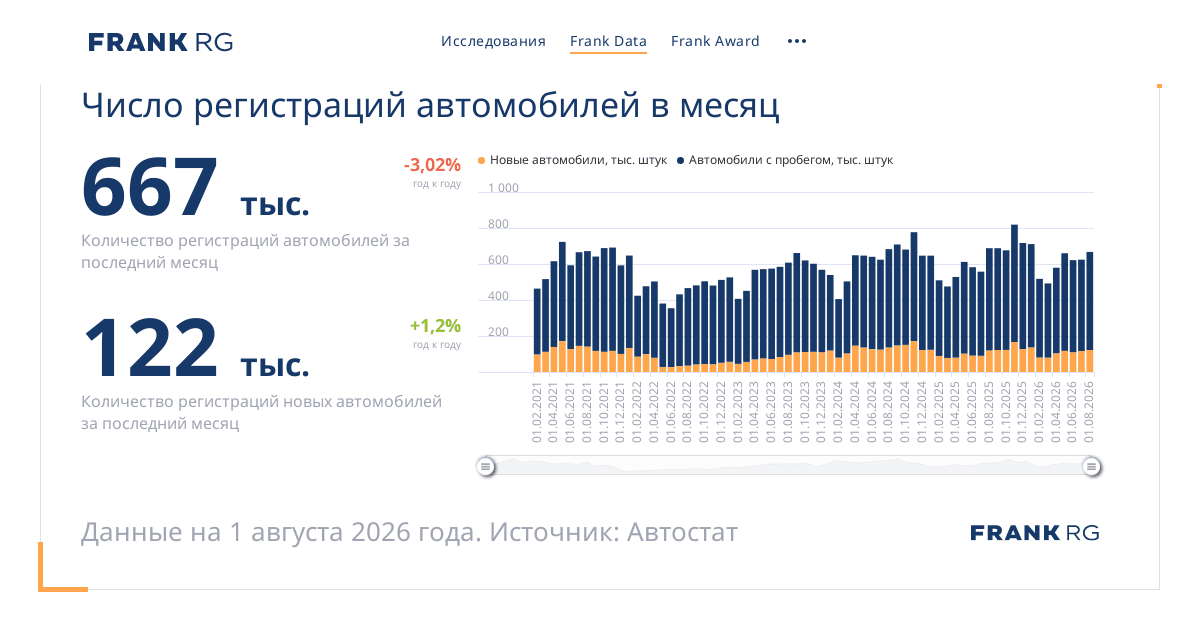The image size is (1200, 630).
Task: Open the Исследования menu item
Action: coord(493,41)
